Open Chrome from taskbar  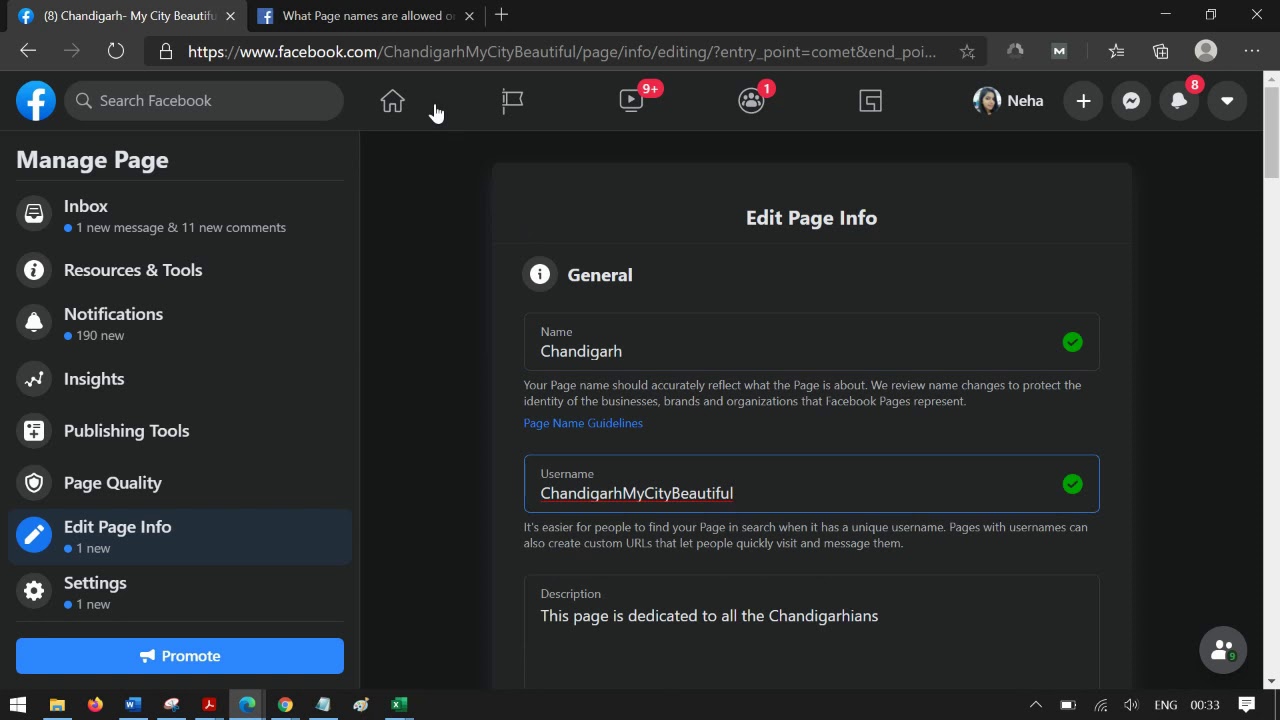pos(285,705)
